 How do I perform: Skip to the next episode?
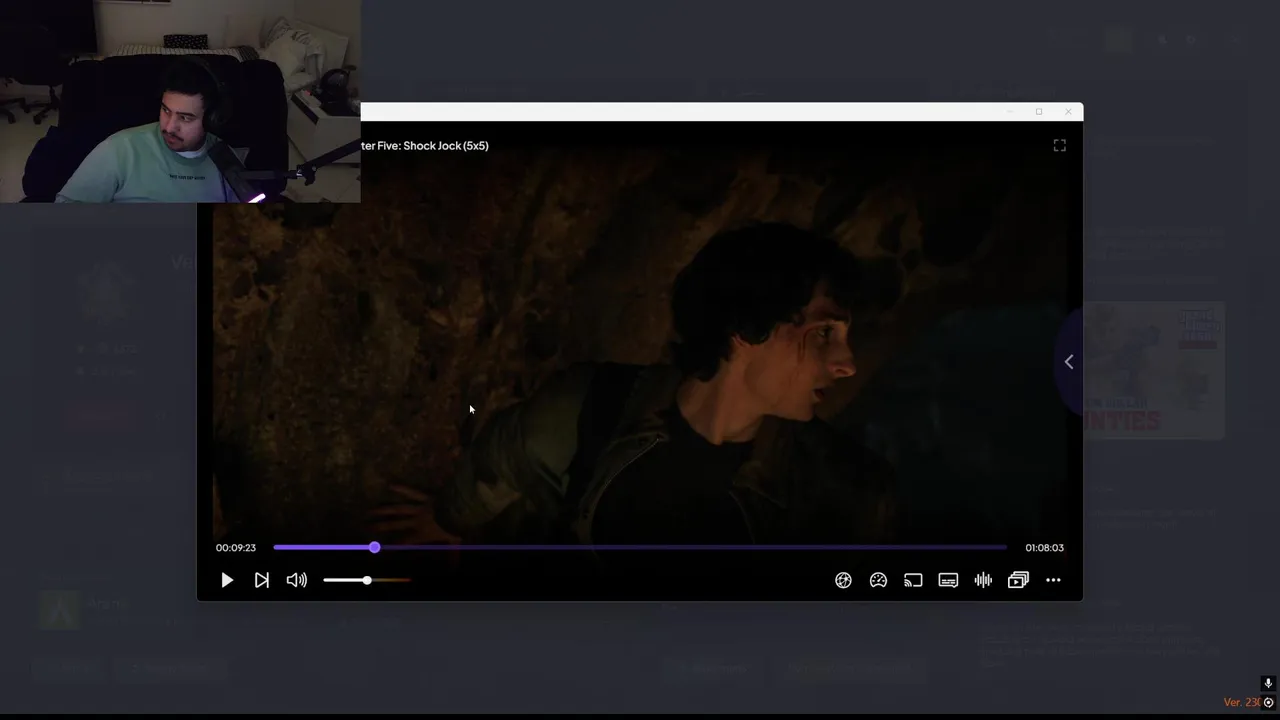tap(262, 580)
